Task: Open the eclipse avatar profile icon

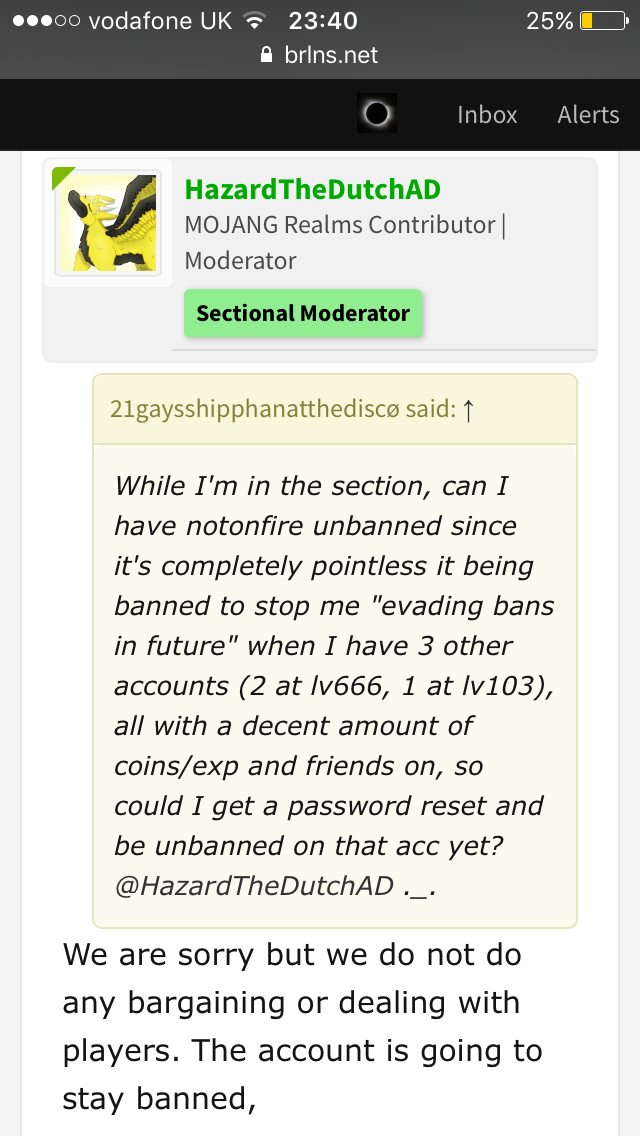Action: [377, 114]
